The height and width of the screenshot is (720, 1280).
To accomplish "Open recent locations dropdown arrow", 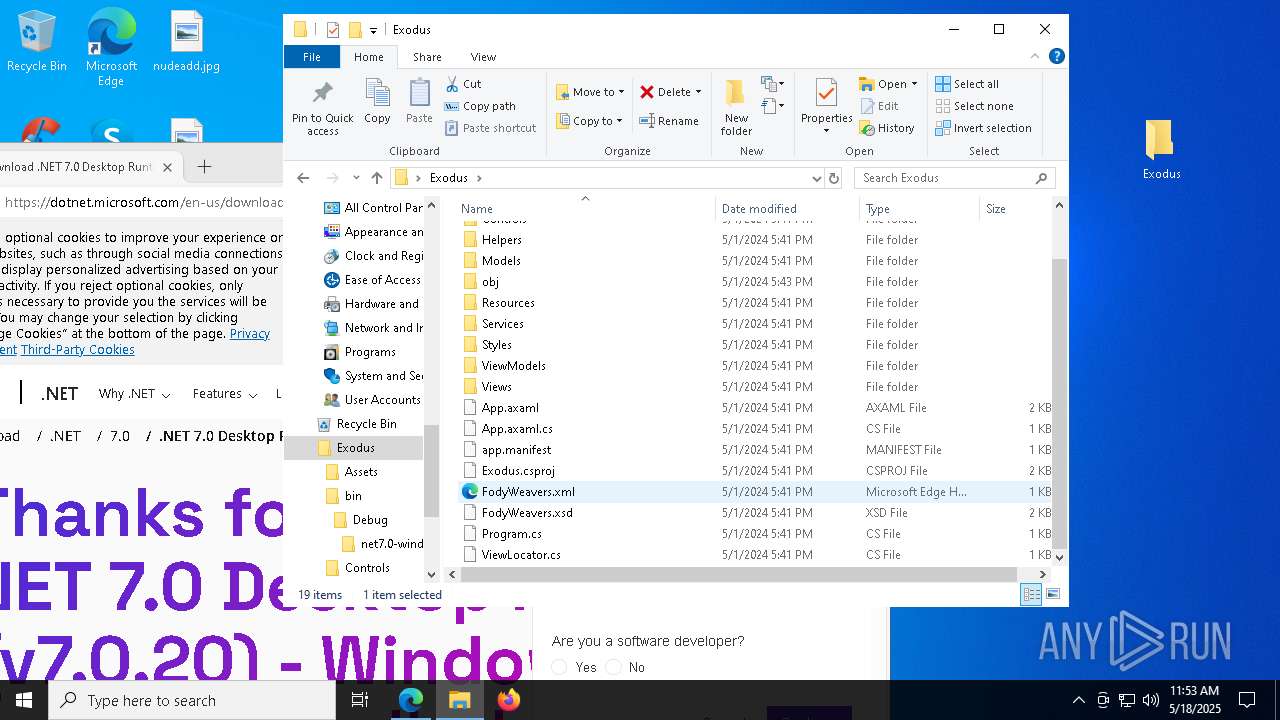I will [x=356, y=178].
